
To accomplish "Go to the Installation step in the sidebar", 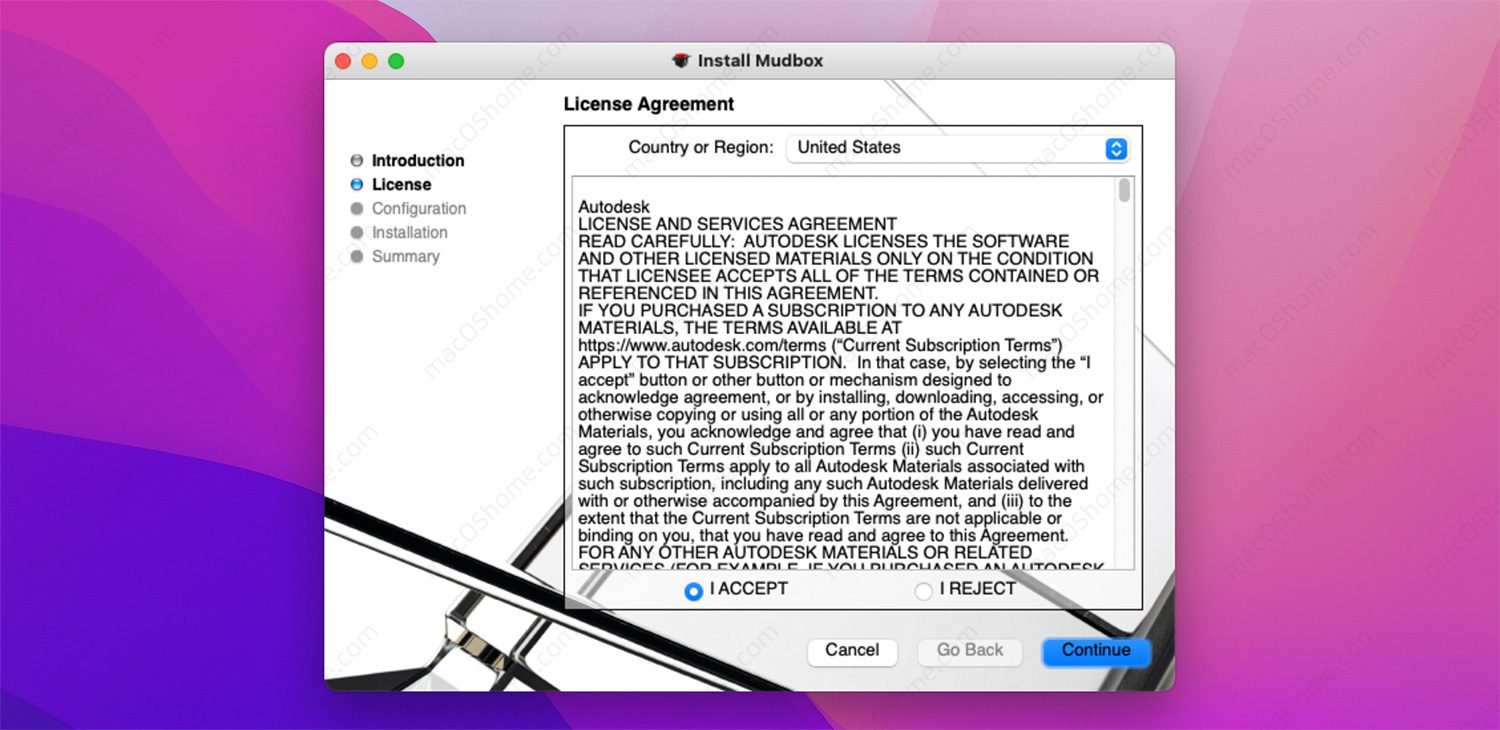I will coord(409,233).
